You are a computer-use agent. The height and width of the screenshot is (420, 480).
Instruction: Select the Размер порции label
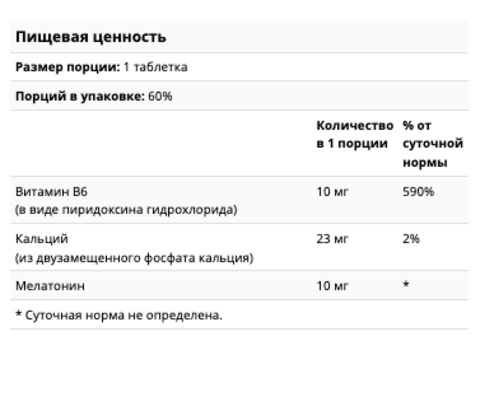coord(68,67)
